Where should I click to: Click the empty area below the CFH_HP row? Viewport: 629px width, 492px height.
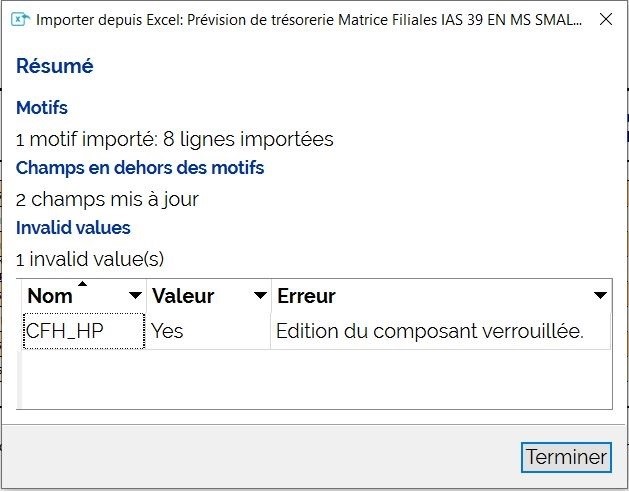pyautogui.click(x=316, y=378)
